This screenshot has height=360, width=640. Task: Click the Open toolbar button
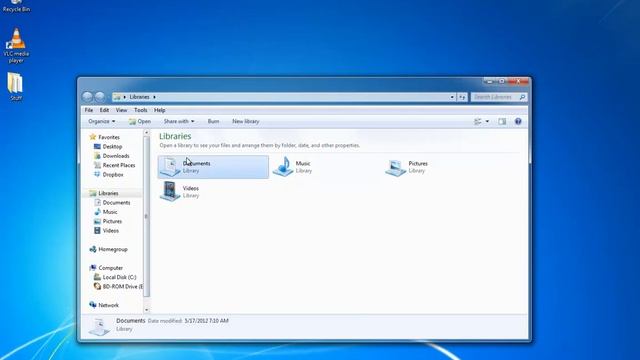click(x=140, y=121)
